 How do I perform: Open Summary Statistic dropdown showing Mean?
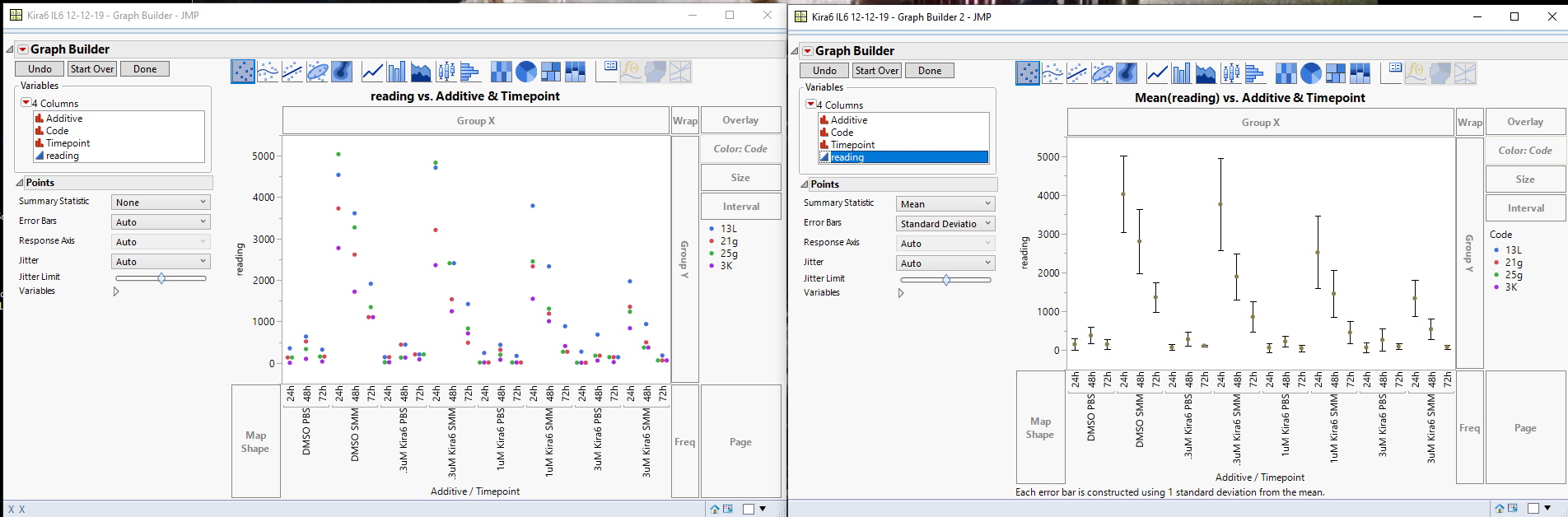[x=945, y=204]
